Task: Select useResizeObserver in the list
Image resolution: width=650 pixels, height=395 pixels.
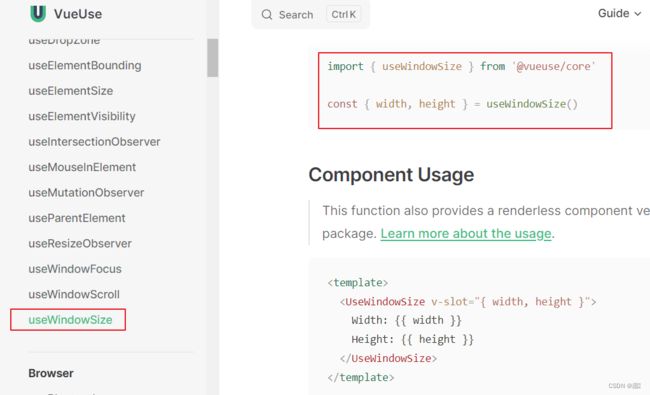Action: click(80, 243)
